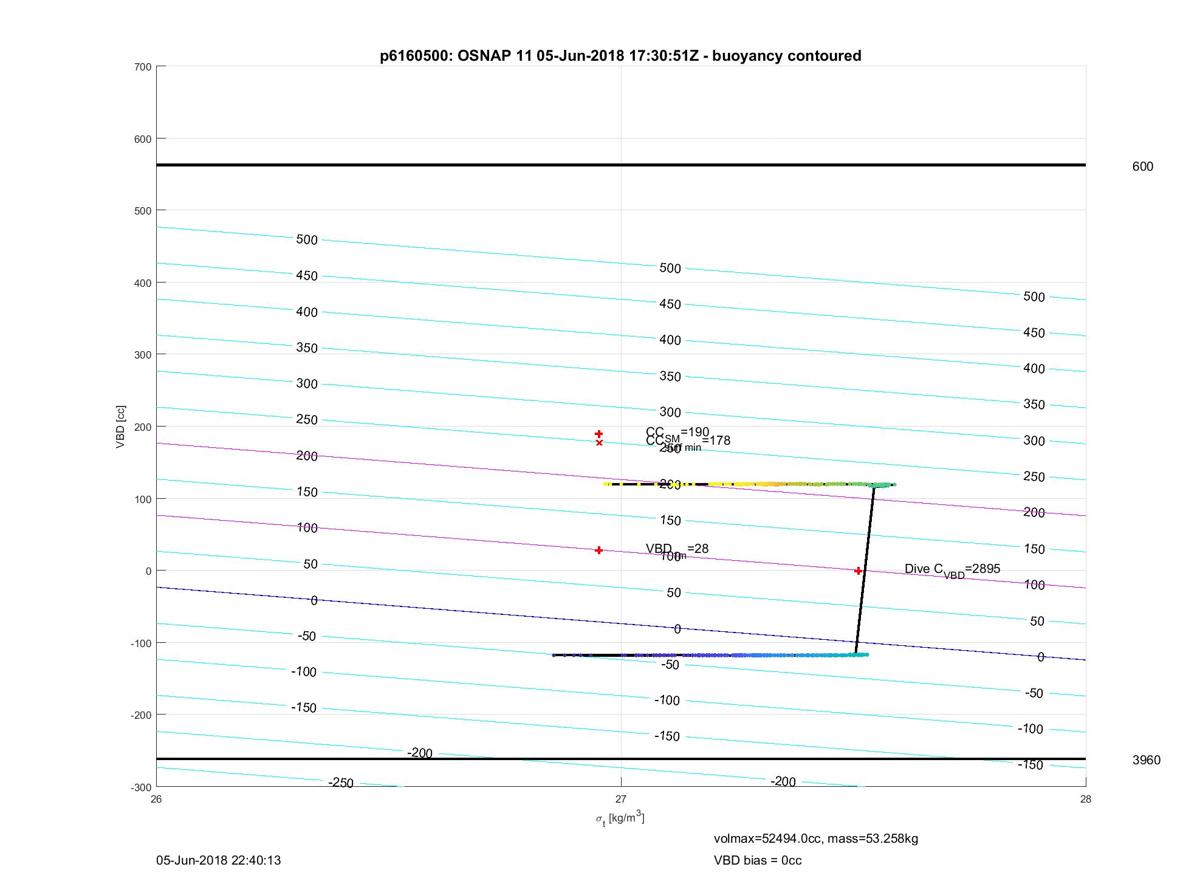The width and height of the screenshot is (1200, 885).
Task: Click the '3960' label right of the plot
Action: tap(1146, 760)
